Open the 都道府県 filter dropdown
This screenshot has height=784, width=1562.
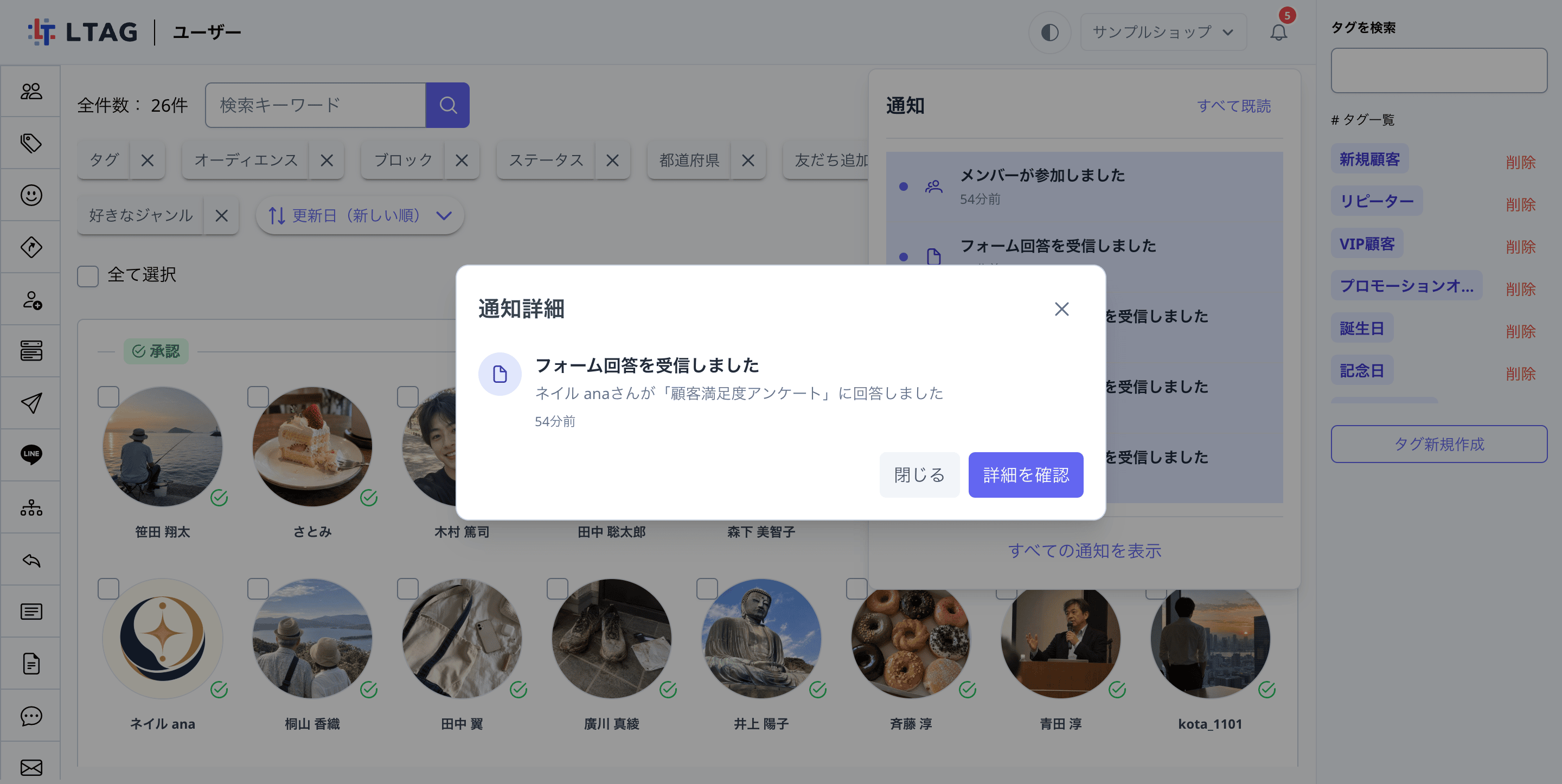coord(689,160)
